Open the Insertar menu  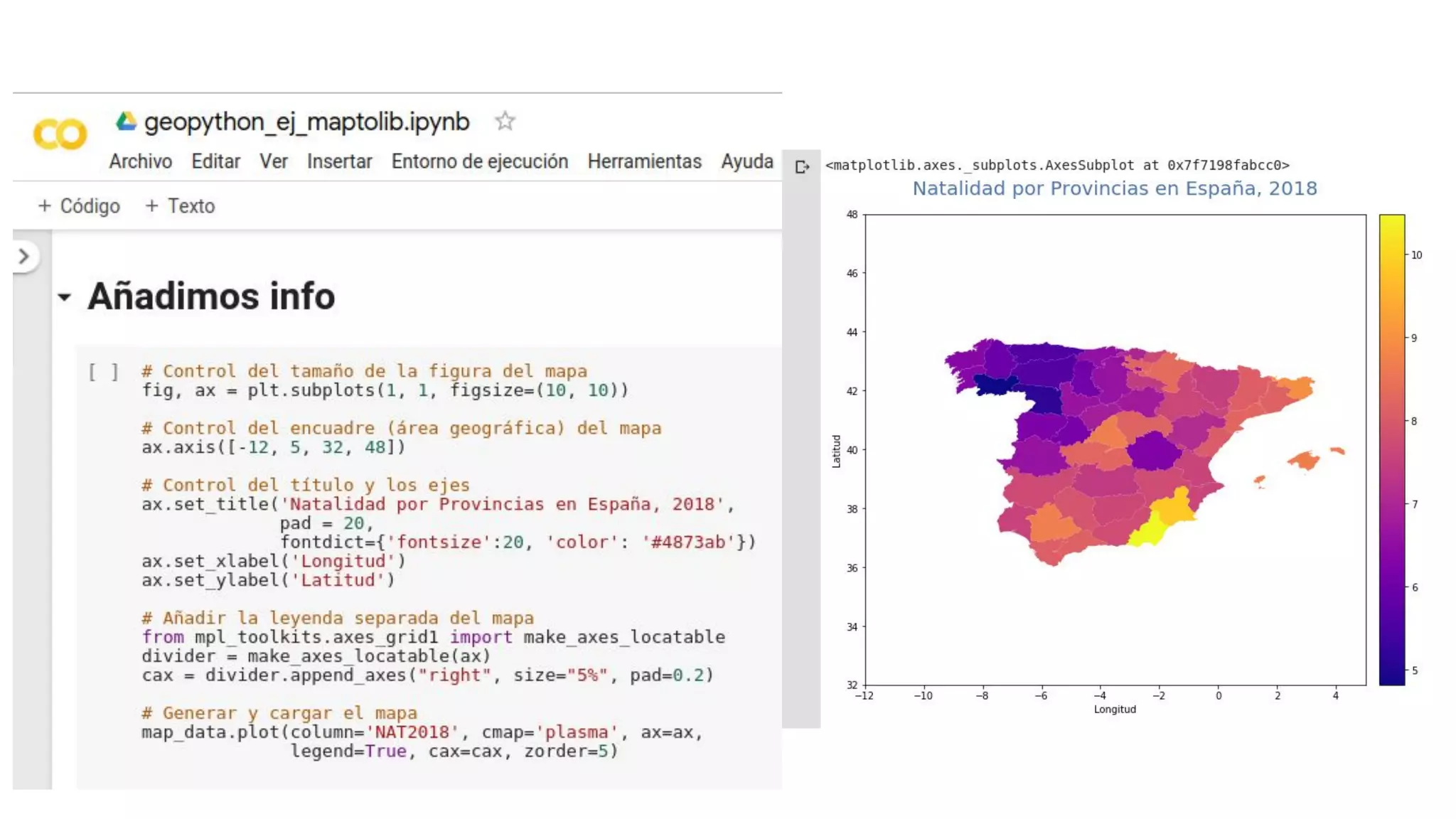click(x=339, y=162)
